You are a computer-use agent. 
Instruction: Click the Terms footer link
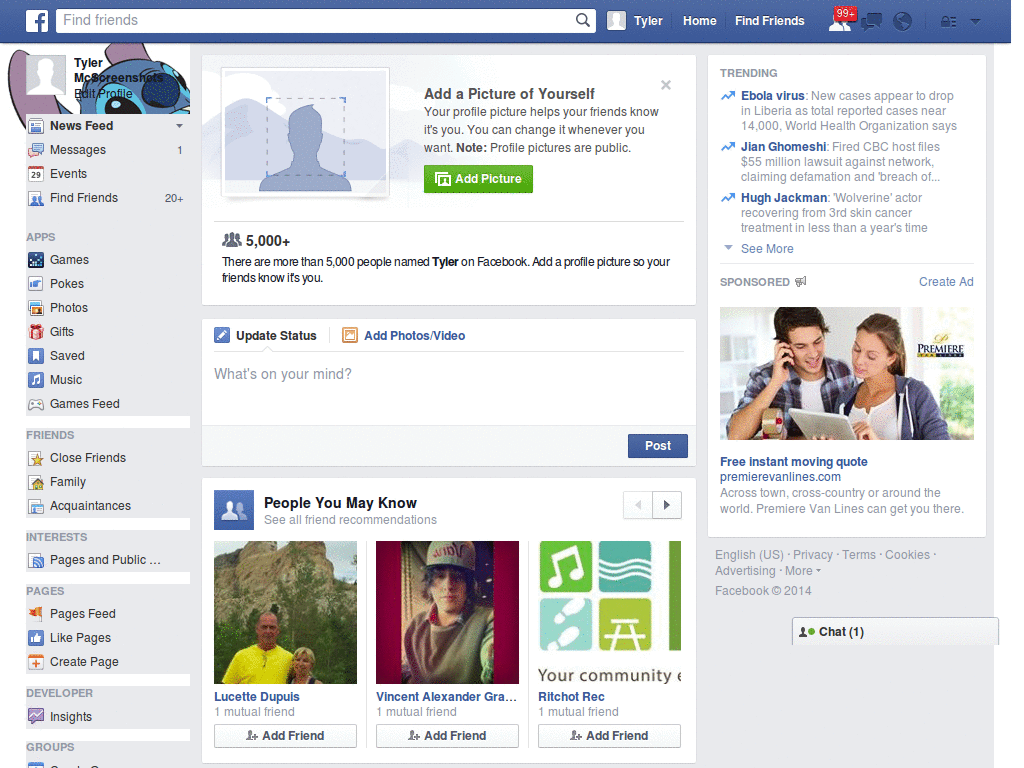click(x=859, y=554)
